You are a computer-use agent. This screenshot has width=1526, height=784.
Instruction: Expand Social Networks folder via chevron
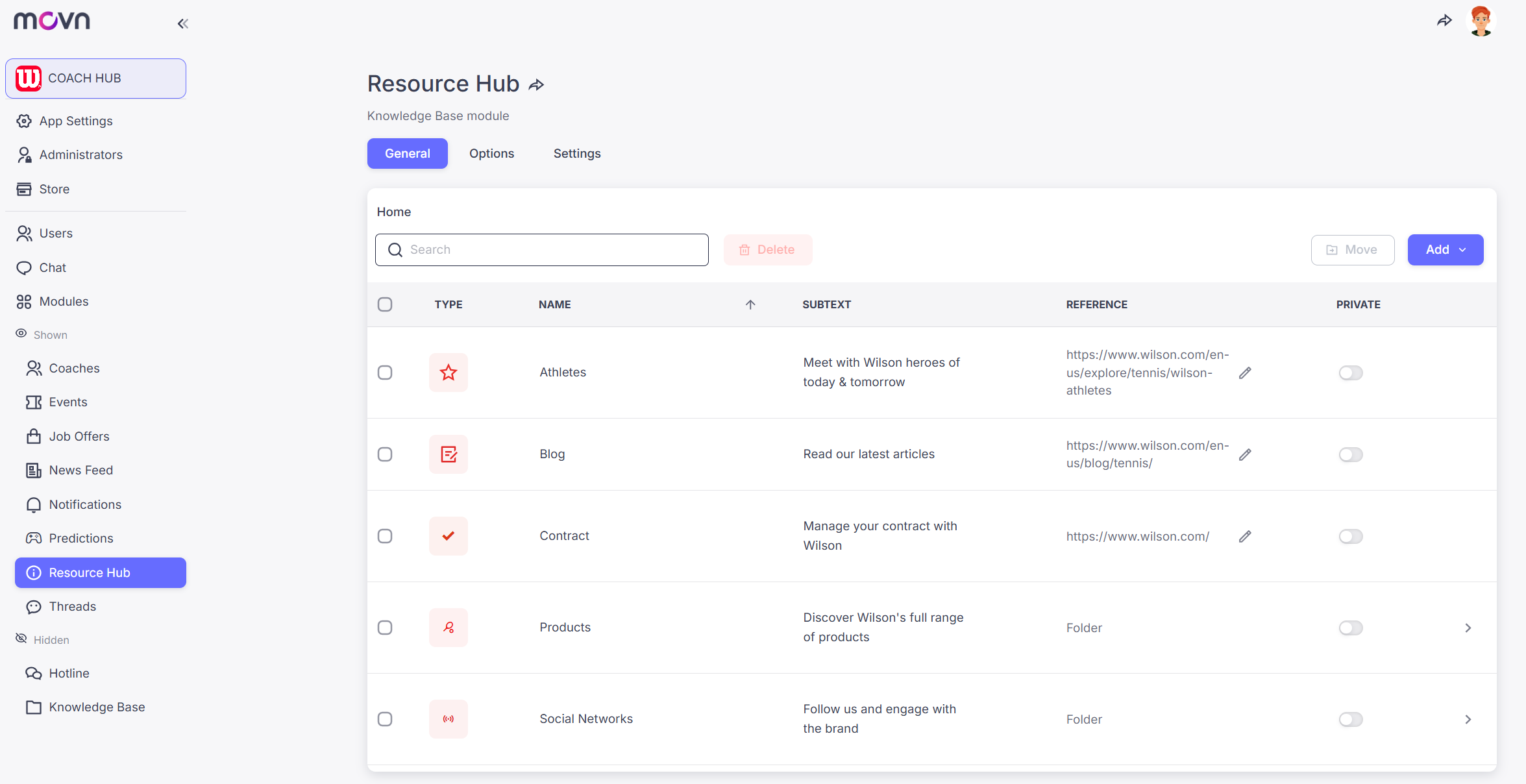pyautogui.click(x=1468, y=719)
